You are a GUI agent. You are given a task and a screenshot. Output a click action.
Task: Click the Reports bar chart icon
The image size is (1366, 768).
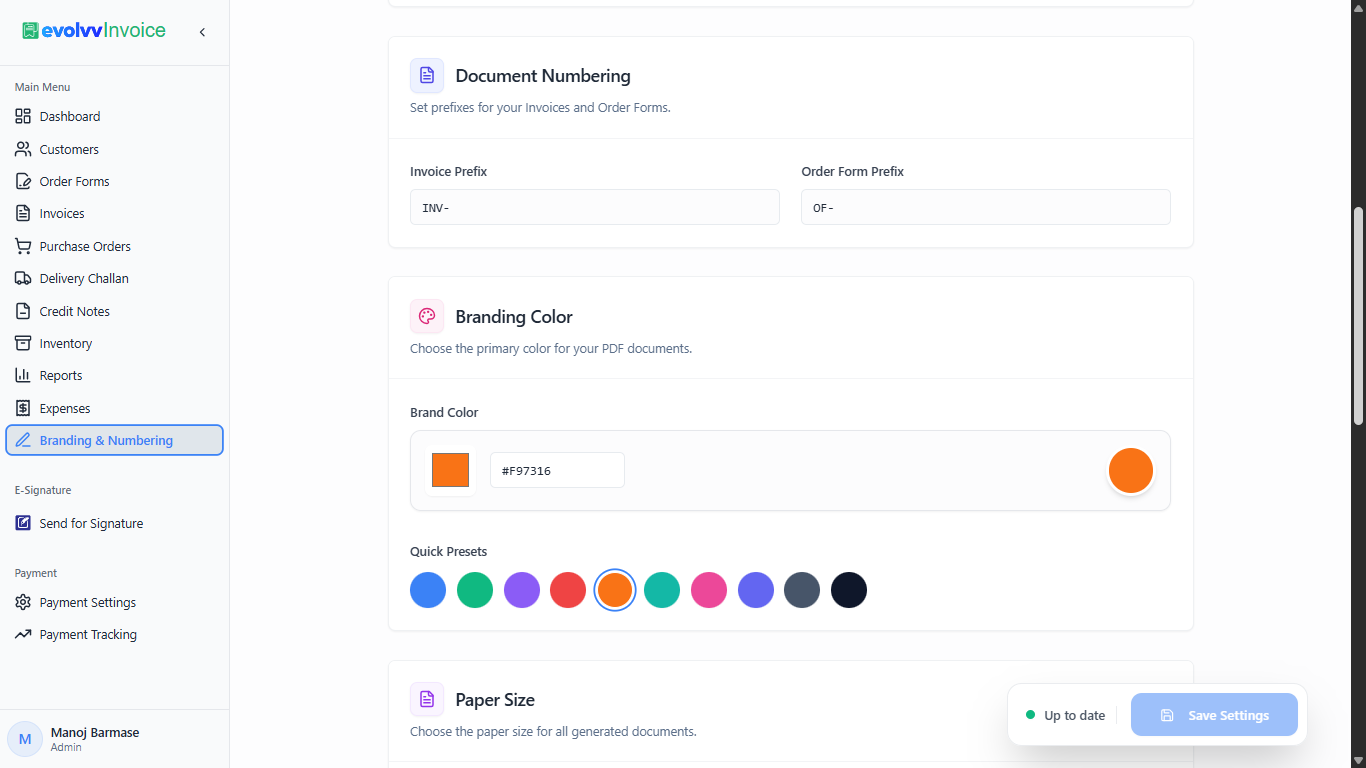[x=23, y=375]
